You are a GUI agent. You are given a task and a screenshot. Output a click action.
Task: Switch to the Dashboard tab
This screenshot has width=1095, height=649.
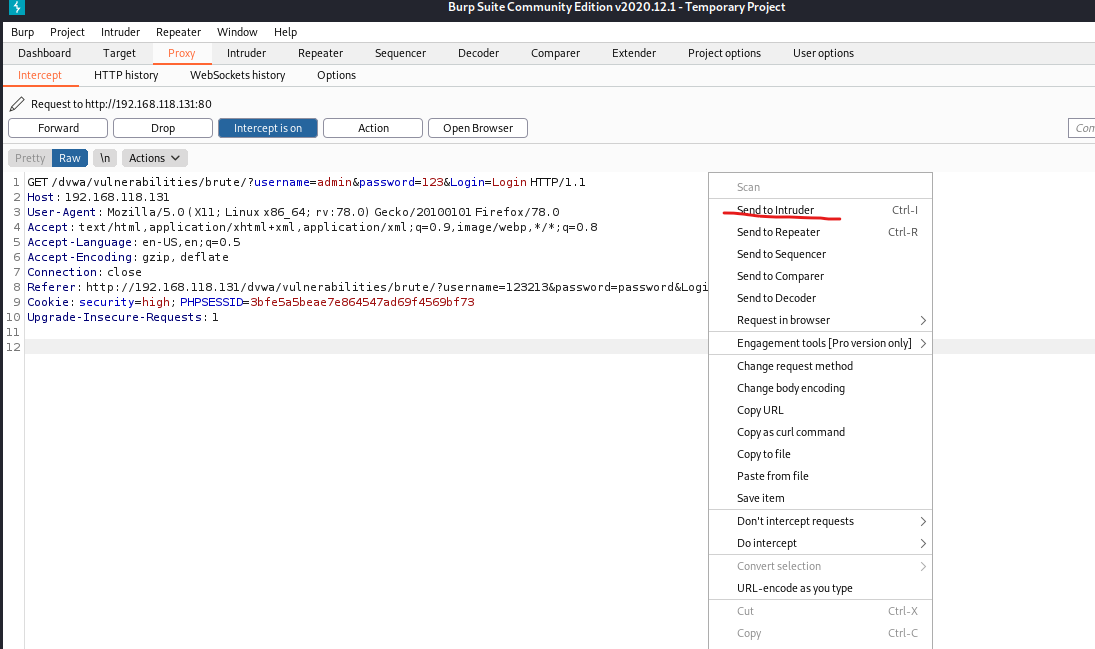click(45, 53)
